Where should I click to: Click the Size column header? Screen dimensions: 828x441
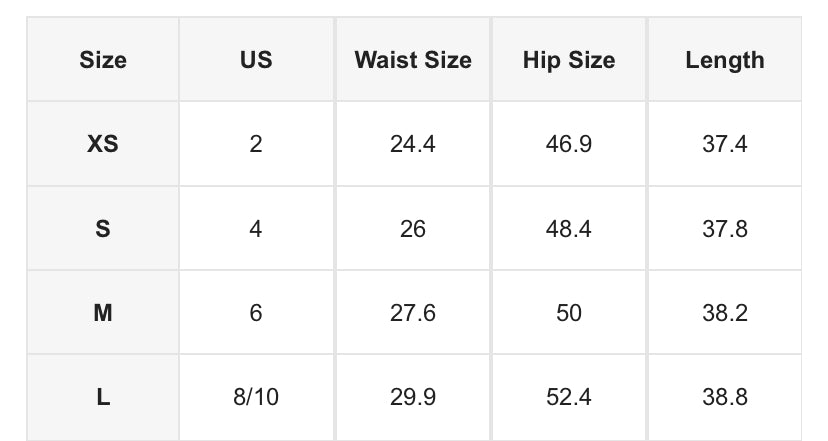103,60
